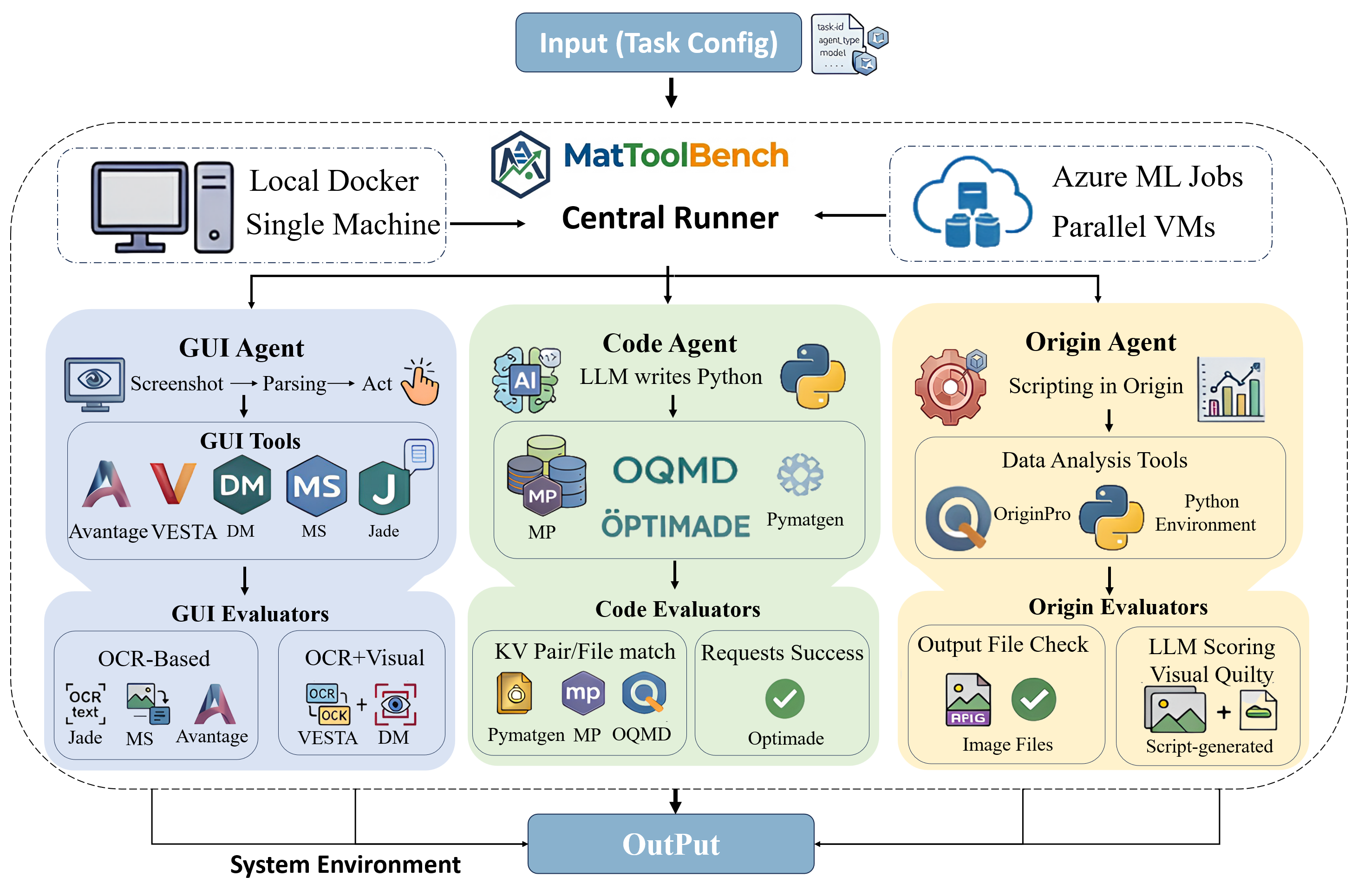Image resolution: width=1358 pixels, height=896 pixels.
Task: Click the GUI Agent heading
Action: 241,347
